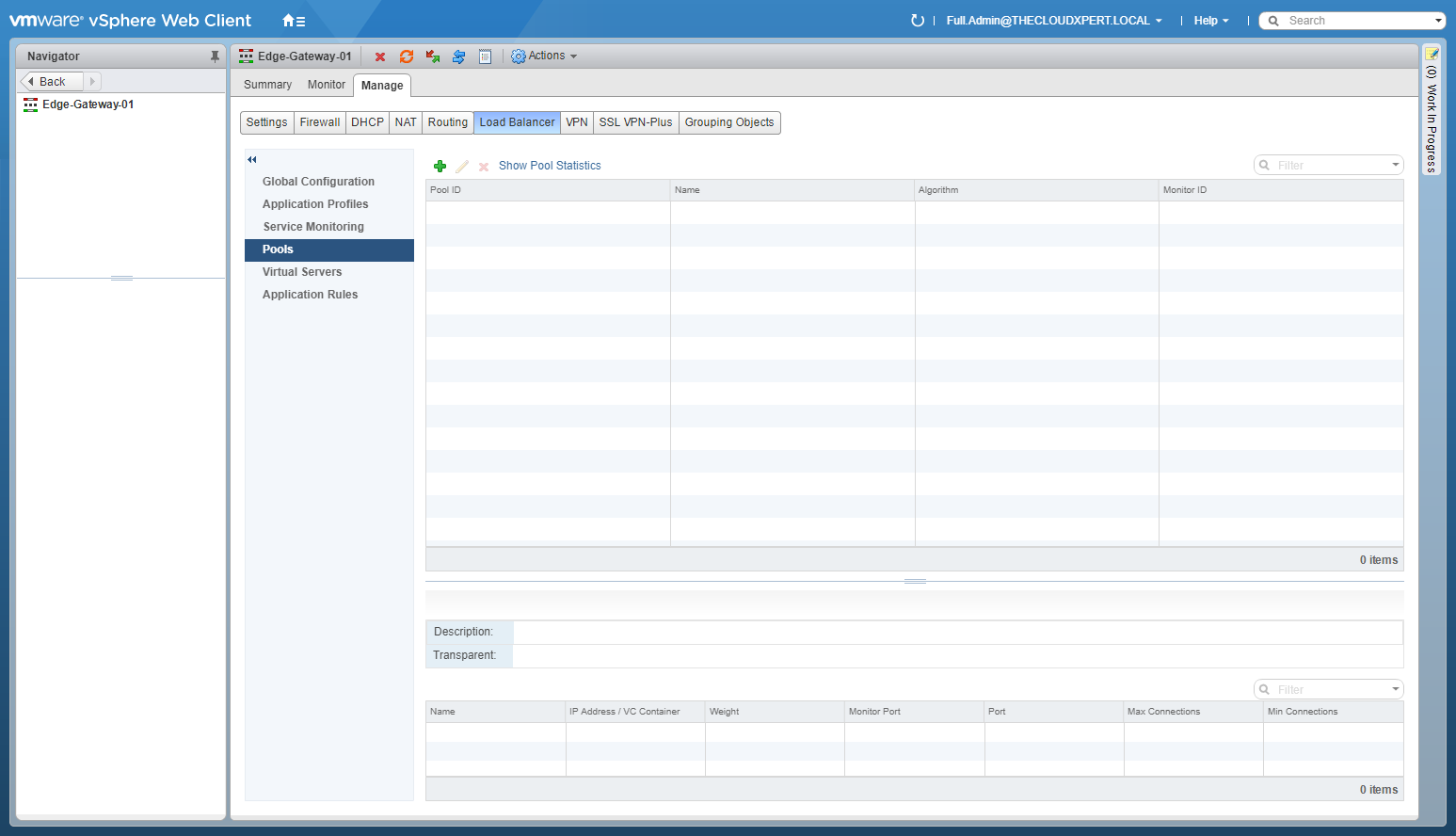The height and width of the screenshot is (836, 1456).
Task: Open the Actions dropdown menu
Action: click(544, 56)
